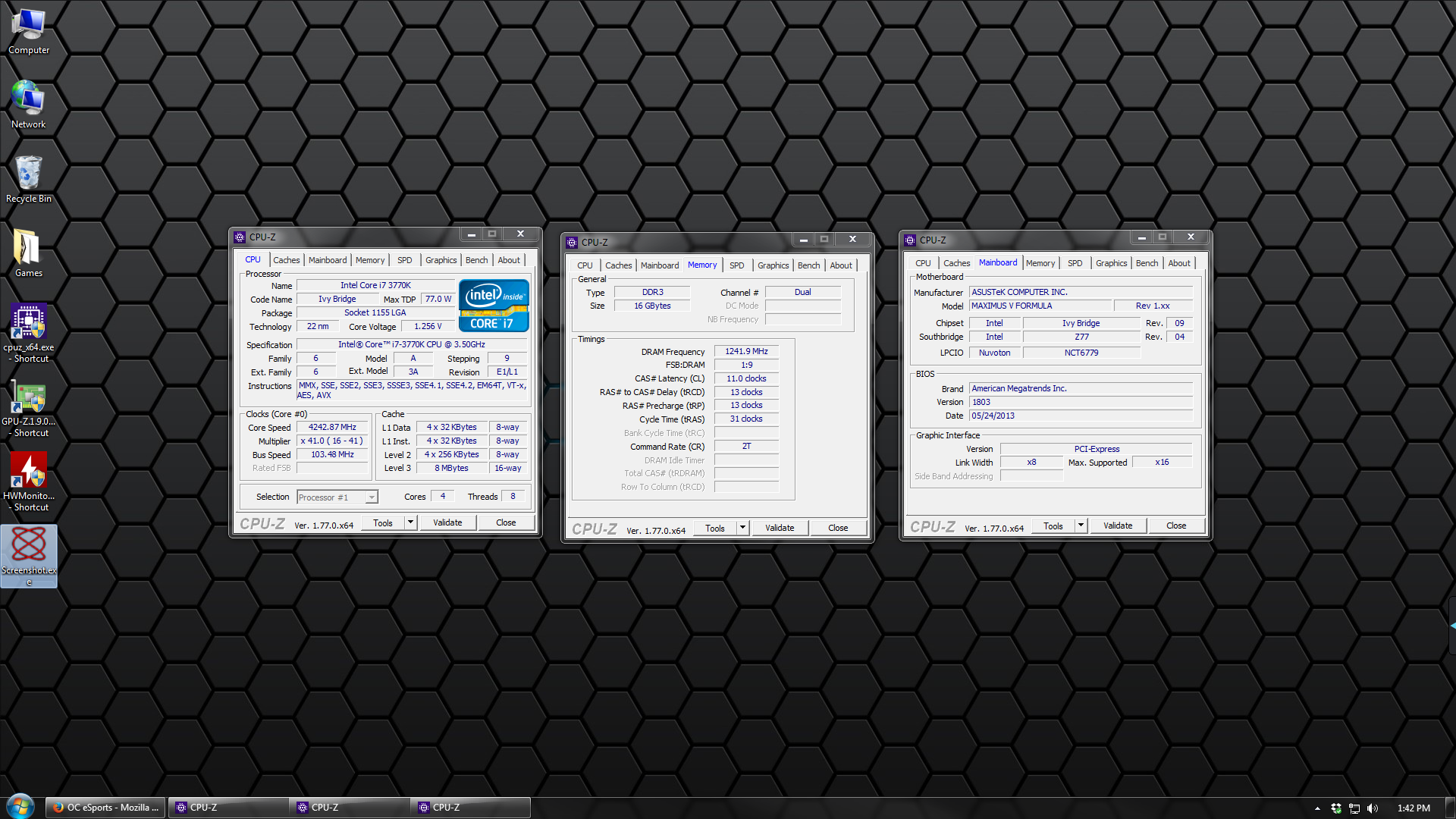The width and height of the screenshot is (1456, 819).
Task: Click the Bus Speed value 103.48 MHz
Action: [x=332, y=455]
